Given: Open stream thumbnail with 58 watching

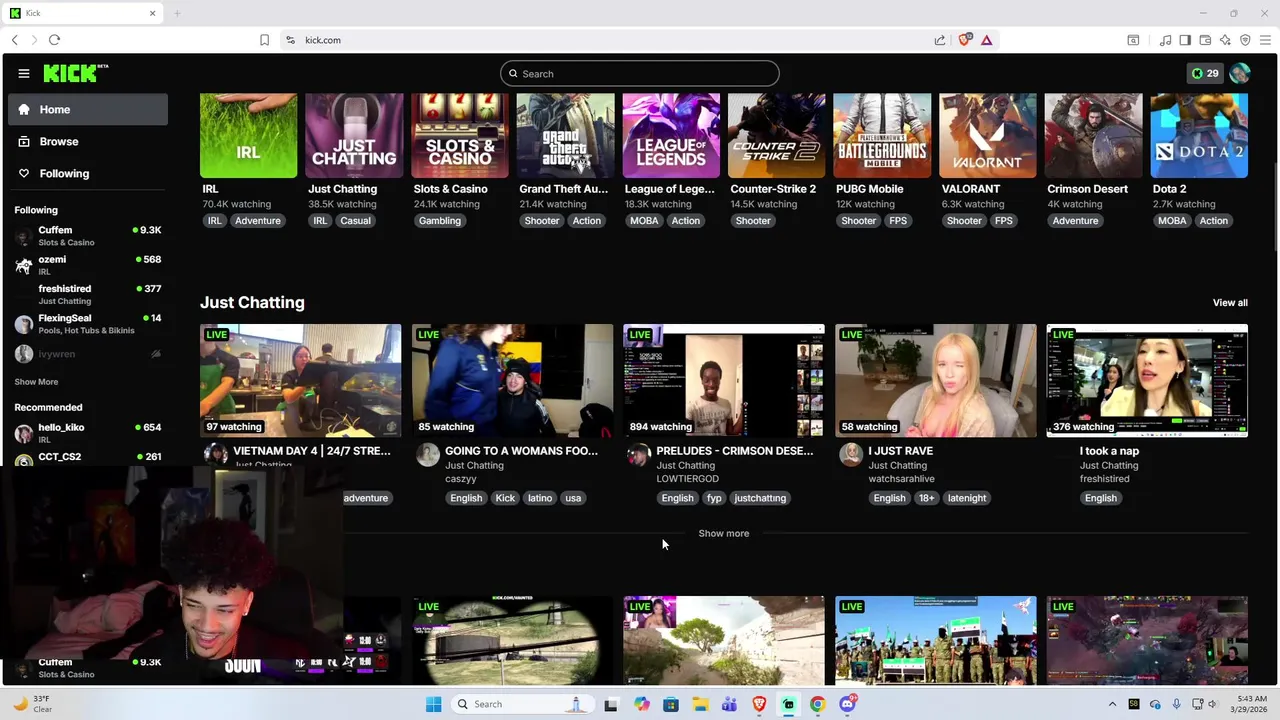Looking at the screenshot, I should point(936,380).
